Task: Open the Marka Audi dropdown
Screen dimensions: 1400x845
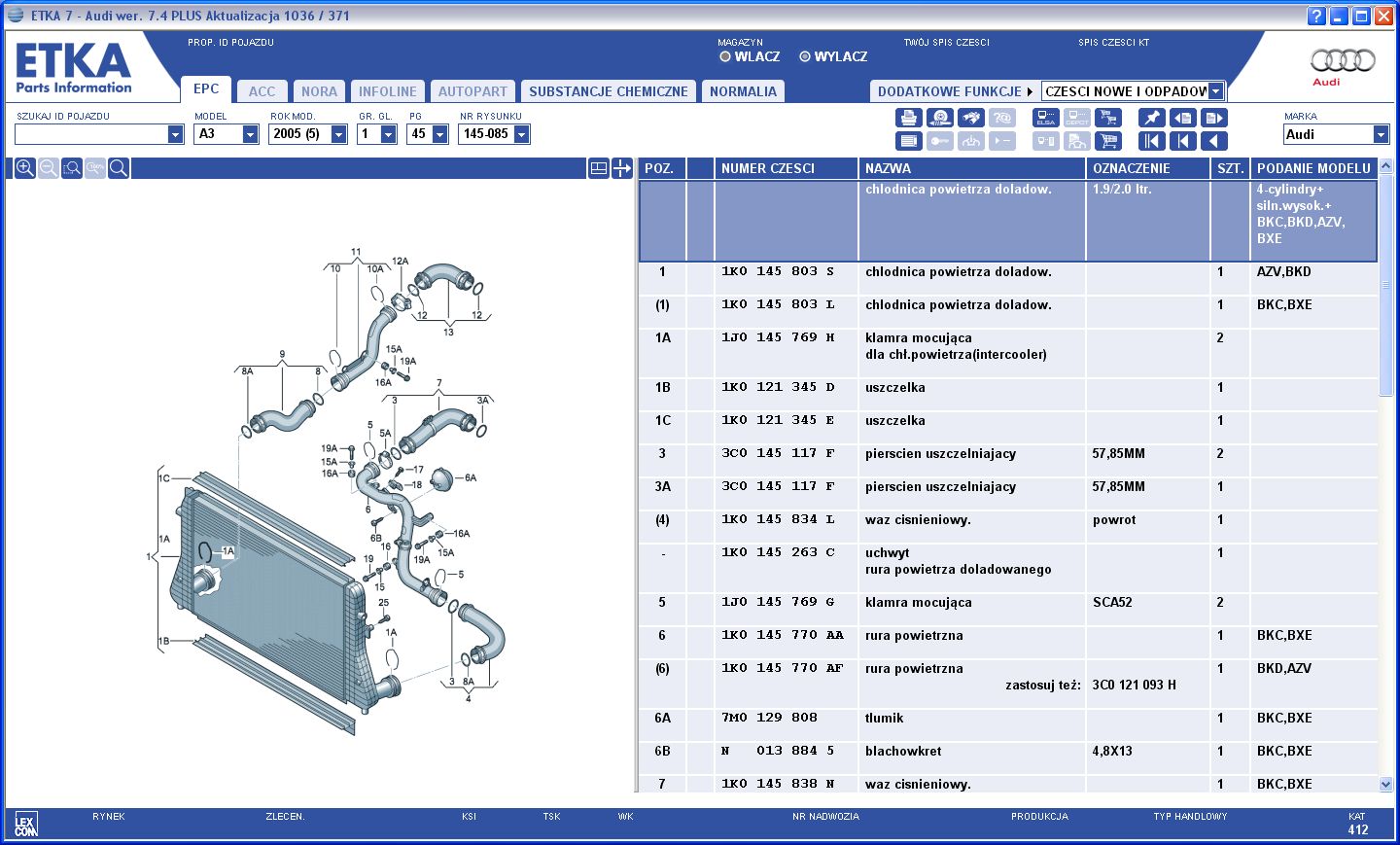Action: (1381, 134)
